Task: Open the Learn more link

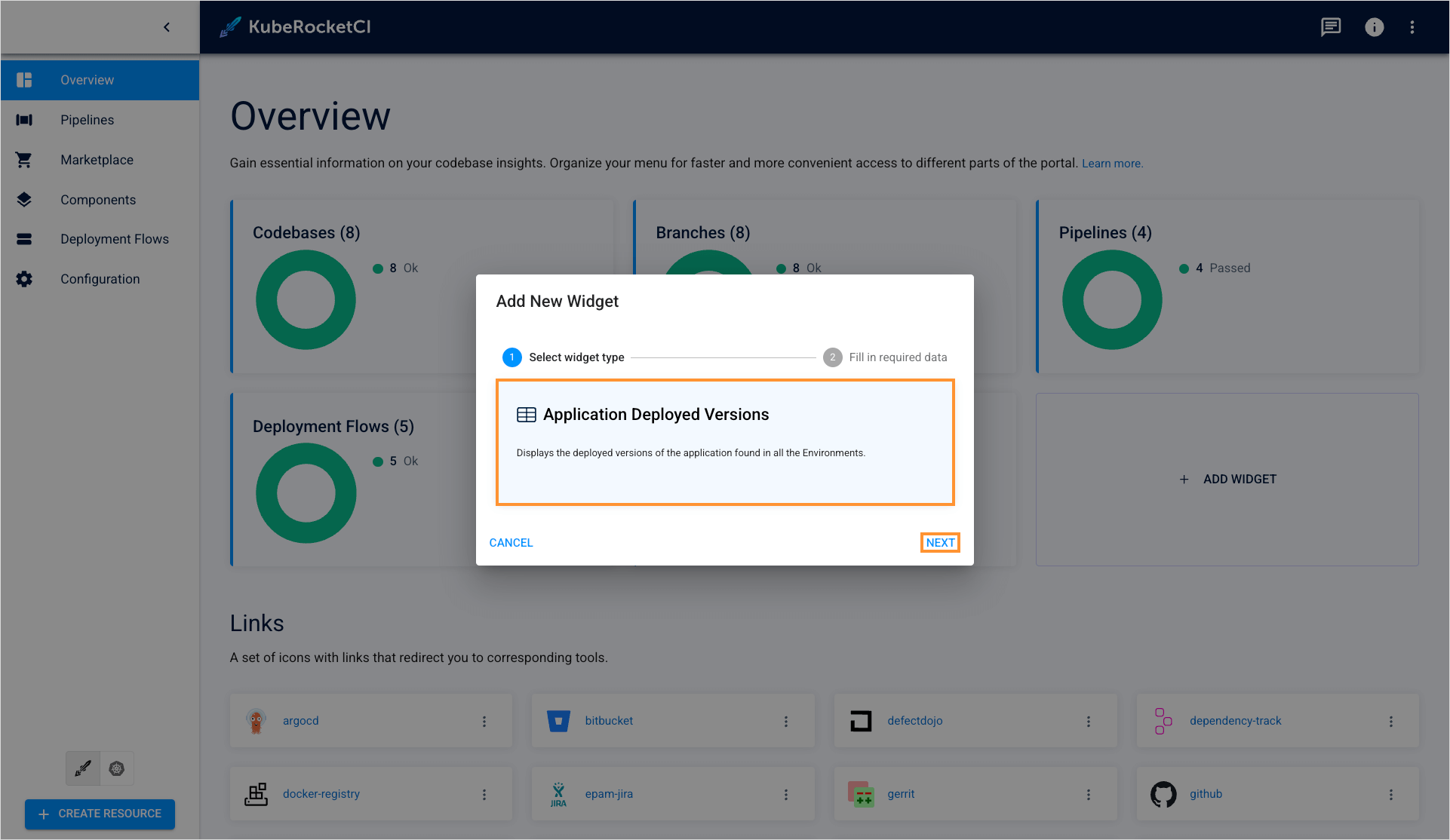Action: (1112, 164)
